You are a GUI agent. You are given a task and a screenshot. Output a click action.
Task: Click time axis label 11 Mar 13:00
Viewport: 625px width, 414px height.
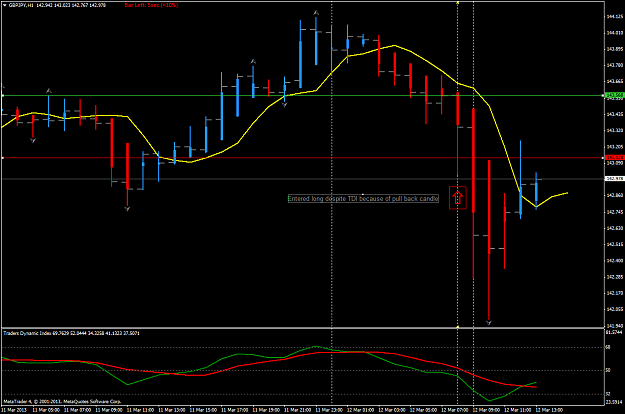[x=172, y=410]
